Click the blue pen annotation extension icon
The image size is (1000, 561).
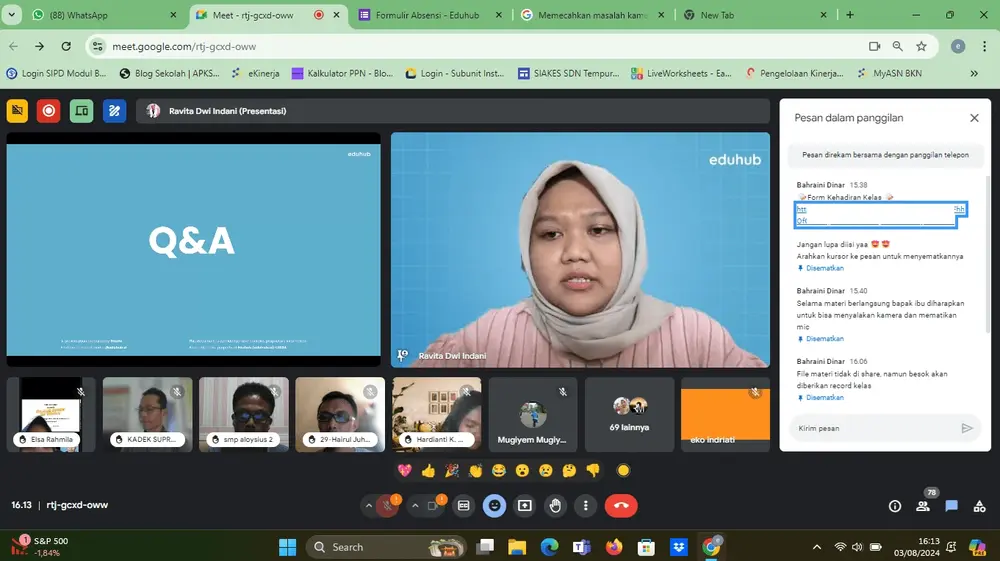pos(114,111)
